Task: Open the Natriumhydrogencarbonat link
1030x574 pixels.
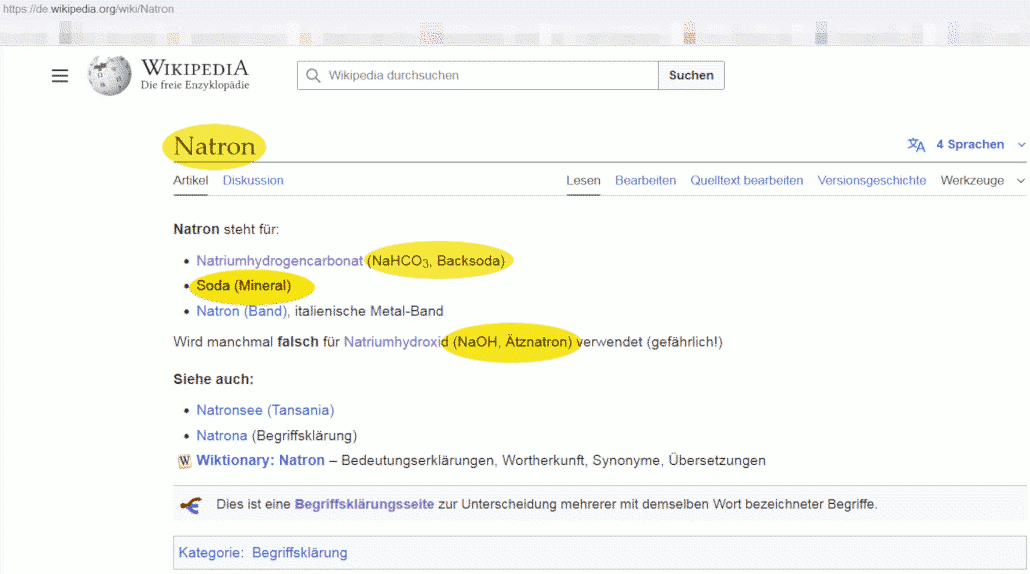Action: coord(279,261)
